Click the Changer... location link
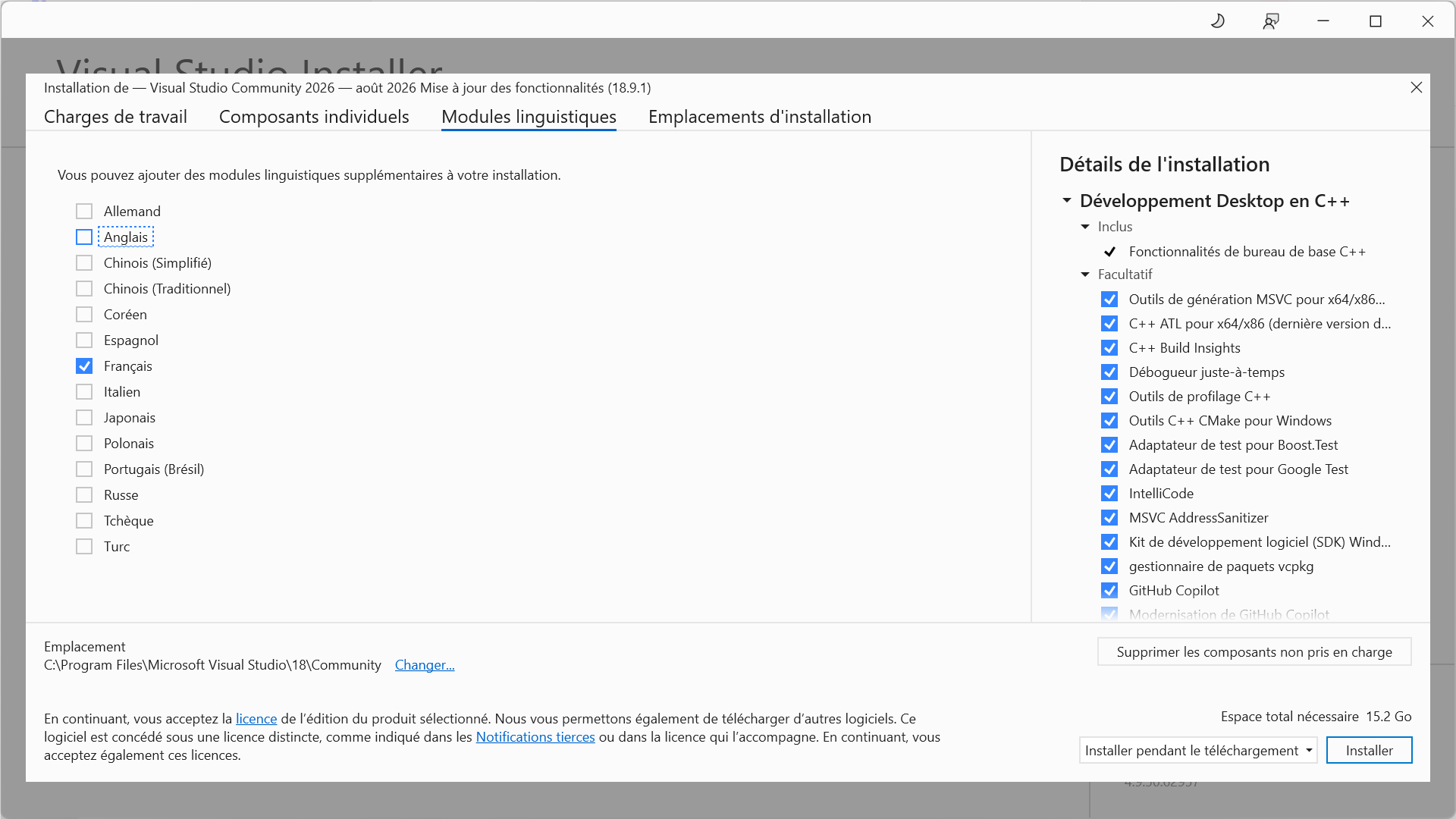This screenshot has width=1456, height=819. [x=425, y=665]
